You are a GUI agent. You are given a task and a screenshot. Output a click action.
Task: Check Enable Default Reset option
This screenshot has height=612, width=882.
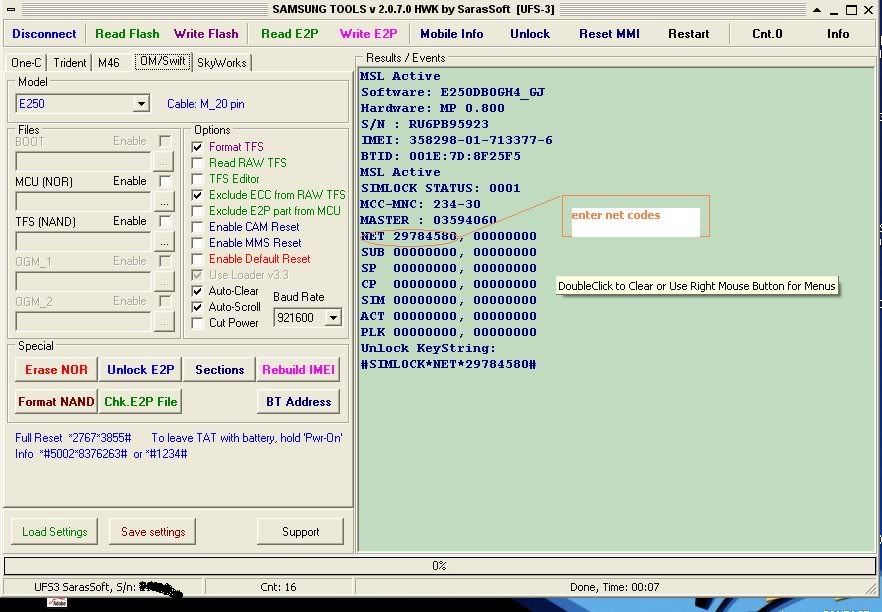point(197,259)
